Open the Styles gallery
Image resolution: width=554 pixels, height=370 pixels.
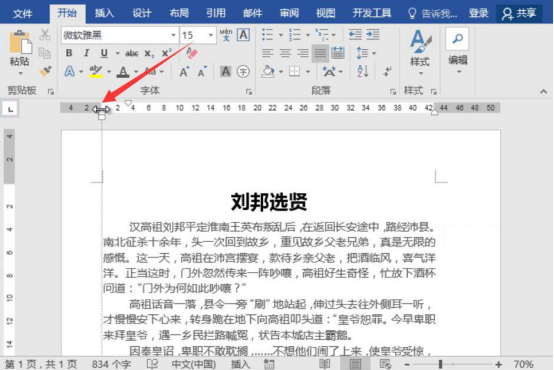[420, 52]
